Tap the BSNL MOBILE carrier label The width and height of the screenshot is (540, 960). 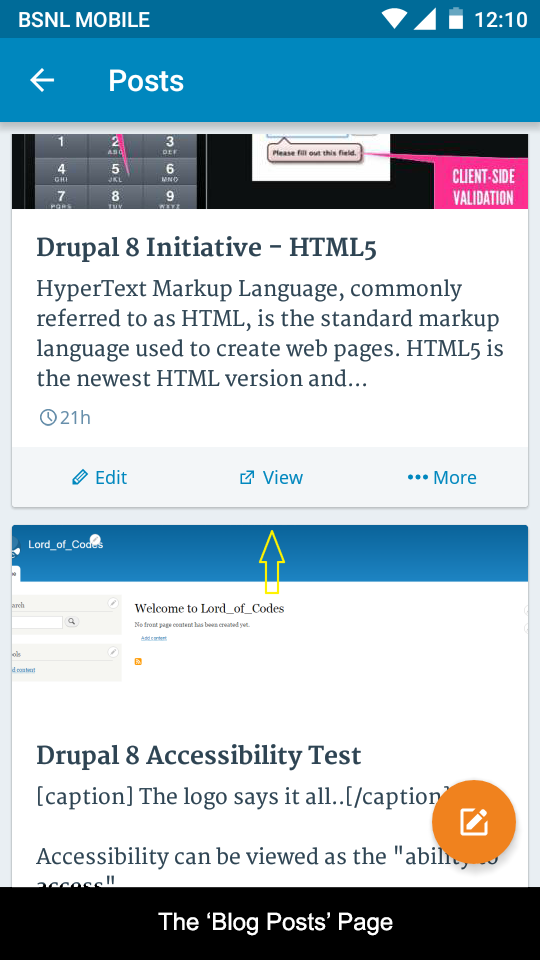point(84,20)
